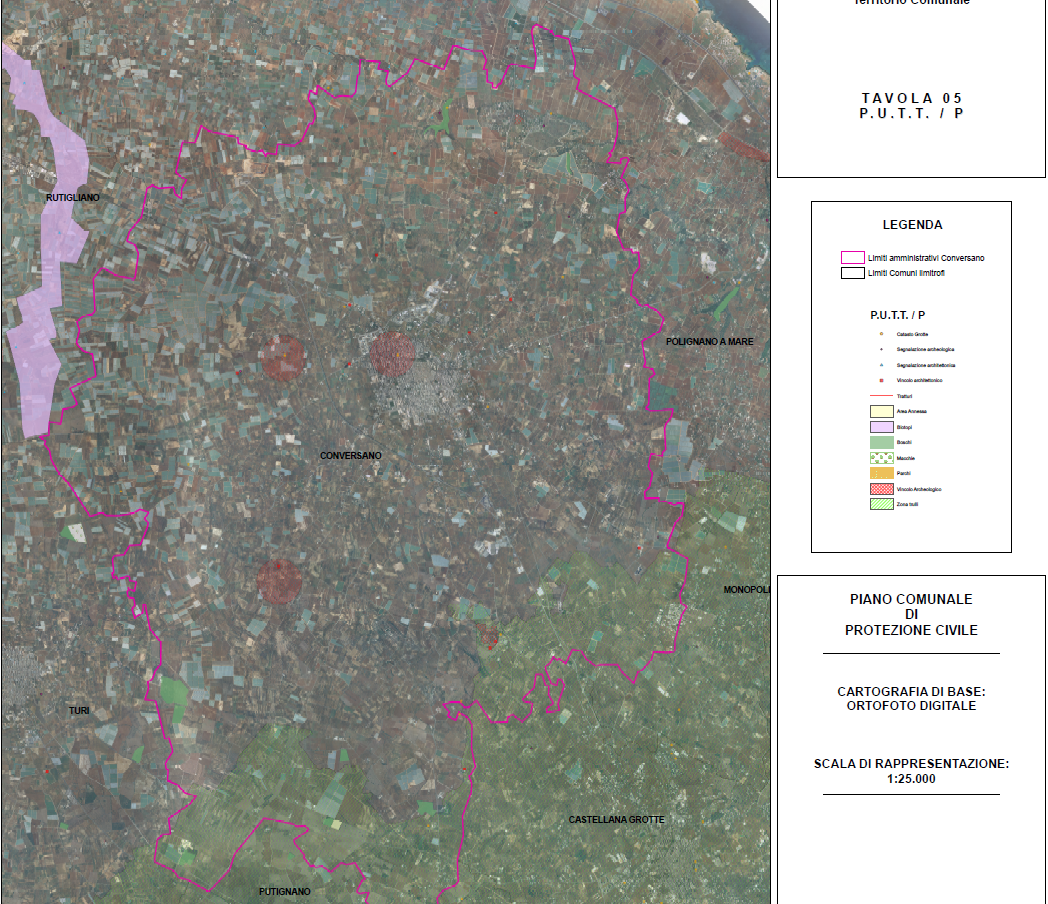1048x904 pixels.
Task: Click the Segnalazione architettonica legend symbol
Action: (881, 365)
